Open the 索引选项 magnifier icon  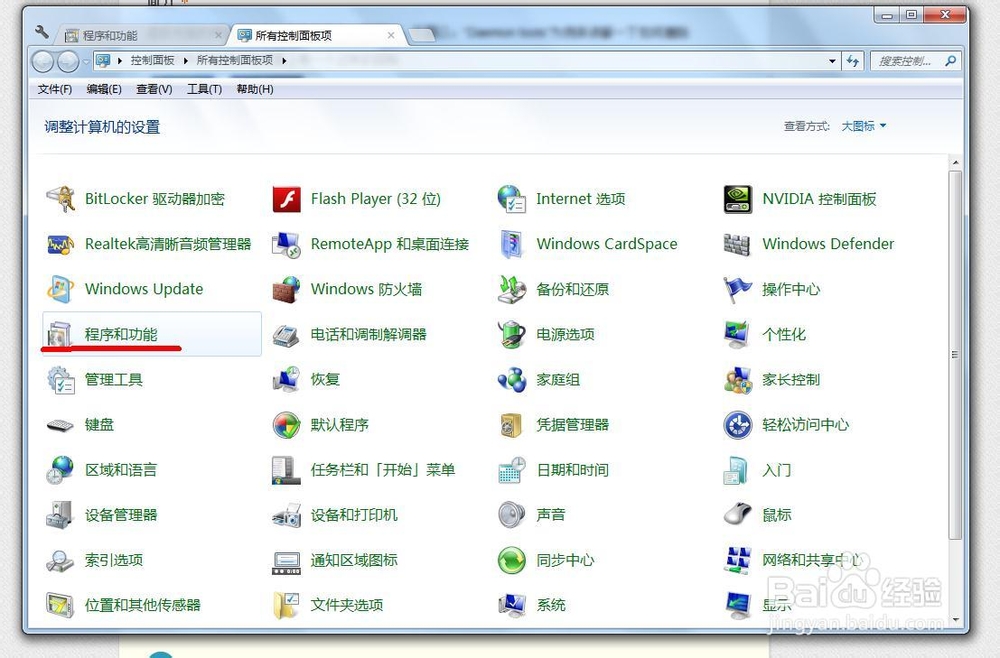[61, 560]
